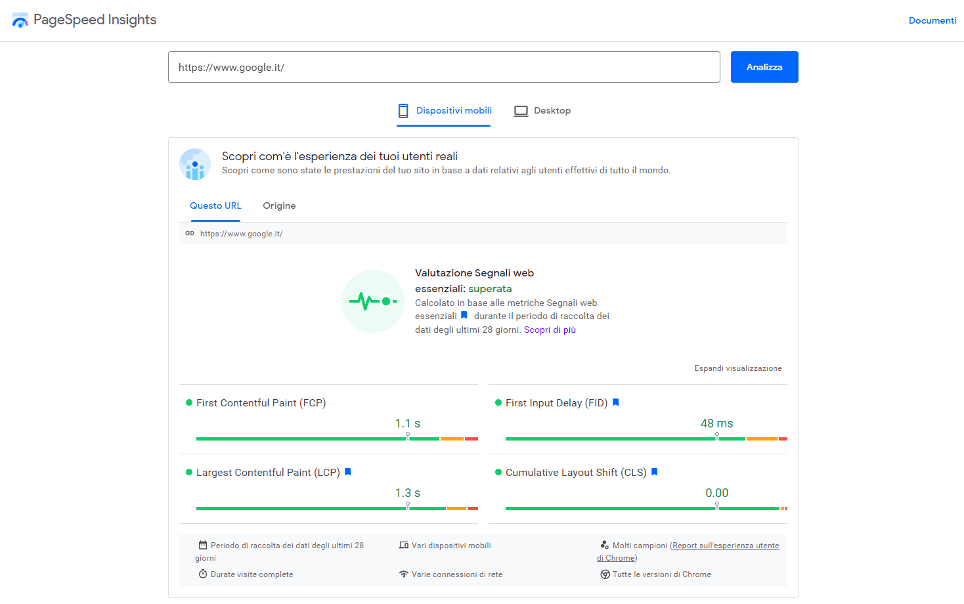Click the calendar icon for data collection period

[x=203, y=545]
